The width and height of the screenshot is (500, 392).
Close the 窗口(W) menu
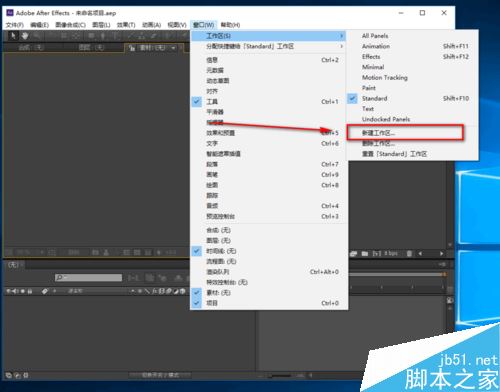coord(203,25)
